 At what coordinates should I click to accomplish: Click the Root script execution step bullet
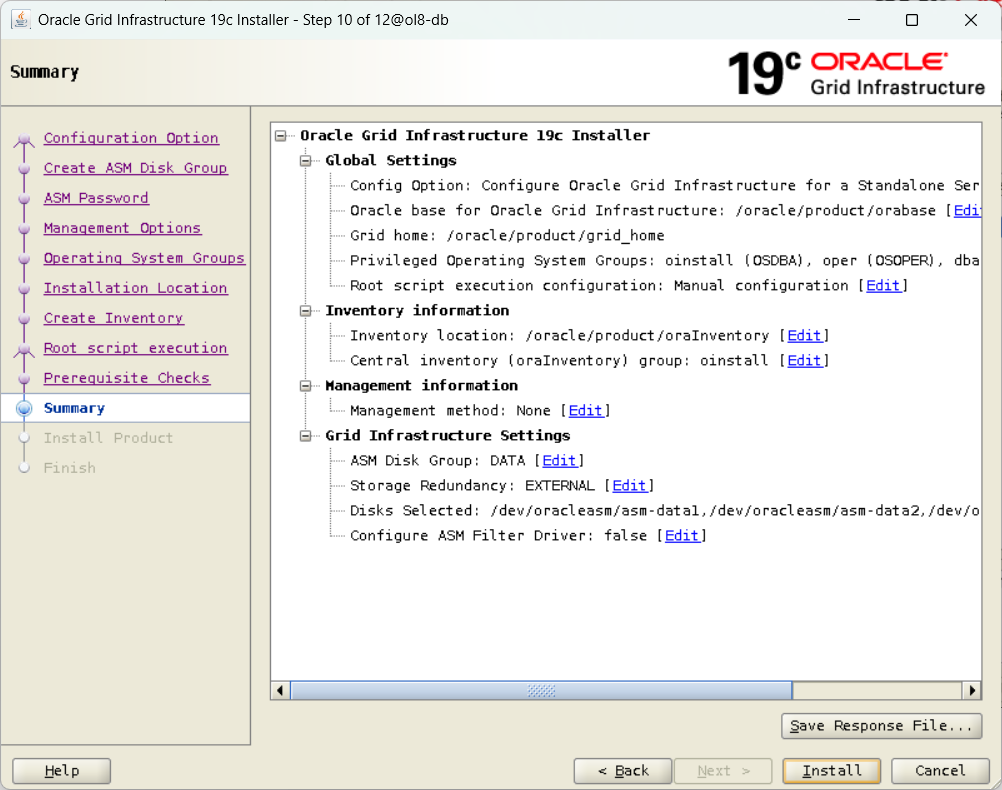pyautogui.click(x=24, y=349)
